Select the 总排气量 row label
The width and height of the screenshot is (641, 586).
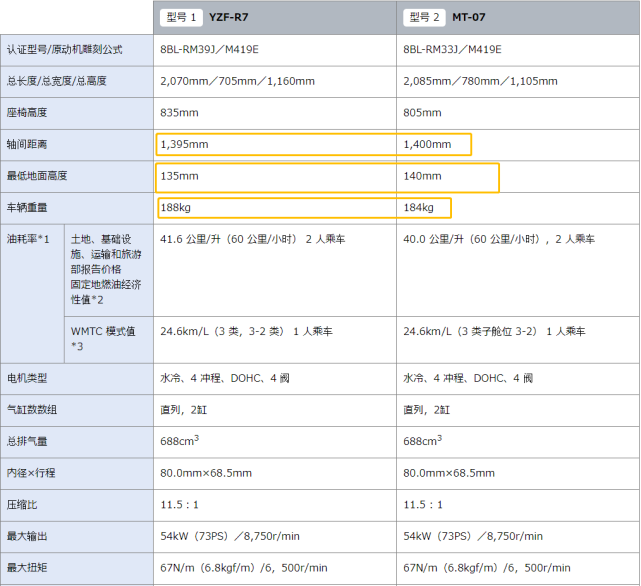click(x=27, y=441)
